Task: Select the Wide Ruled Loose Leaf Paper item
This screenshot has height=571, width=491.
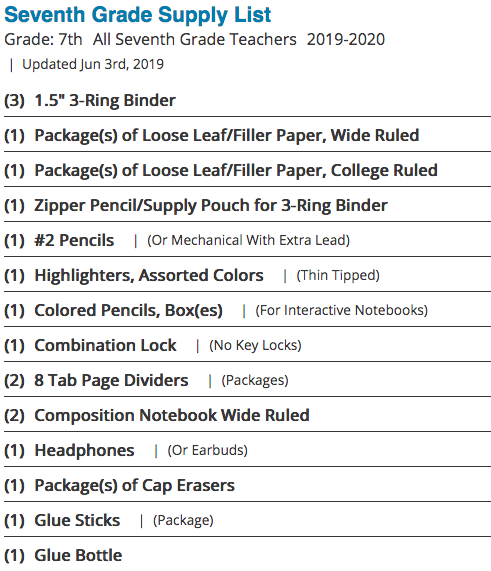Action: tap(227, 135)
